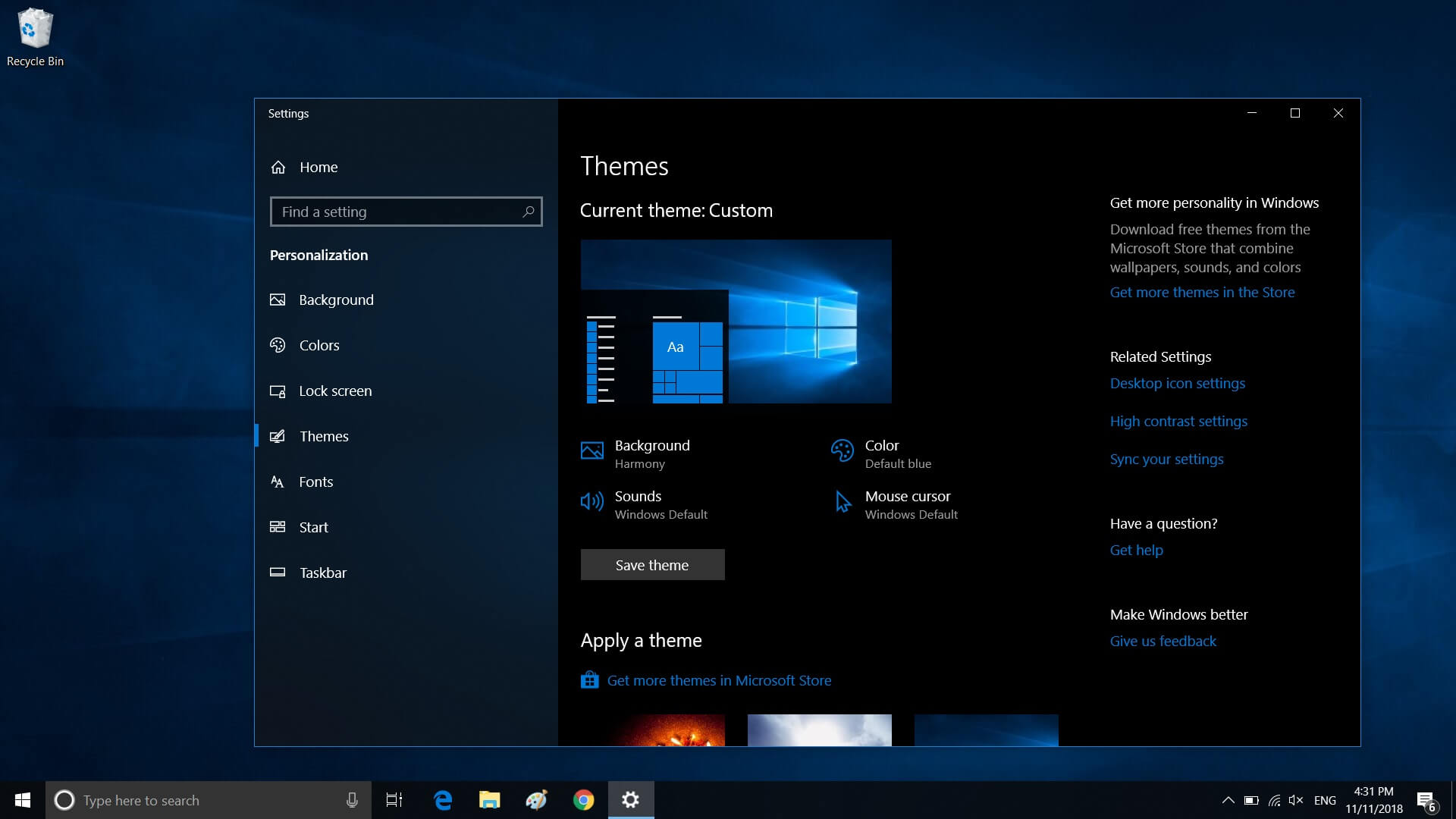
Task: Click the Find a setting search field
Action: coord(406,212)
